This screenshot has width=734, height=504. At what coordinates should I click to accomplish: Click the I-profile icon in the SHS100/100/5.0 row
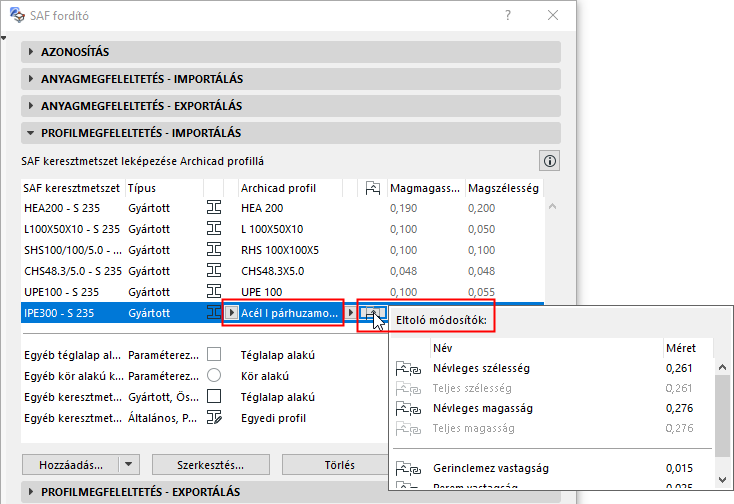214,249
